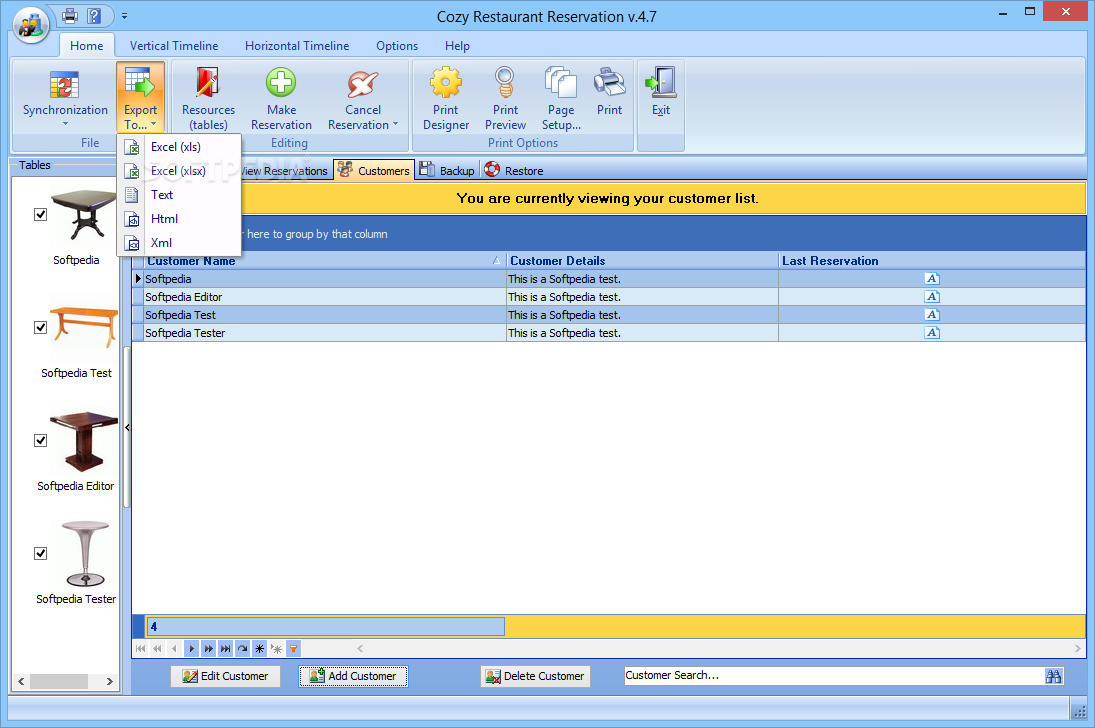Click the Cancel Reservation icon
1095x728 pixels.
[363, 85]
